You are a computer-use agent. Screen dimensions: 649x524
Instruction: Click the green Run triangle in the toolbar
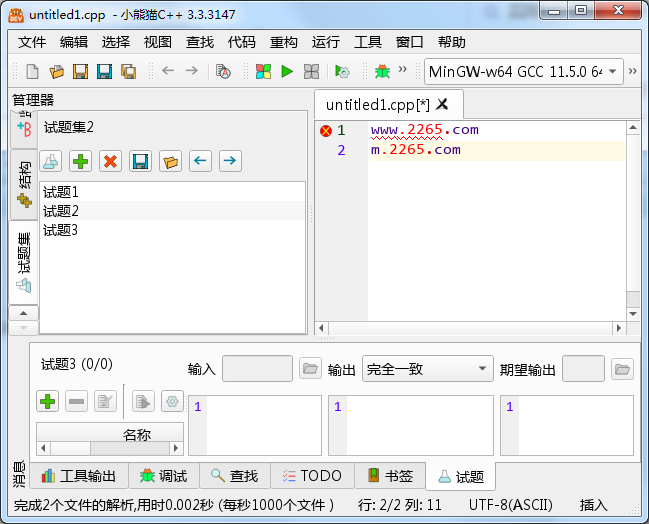287,71
